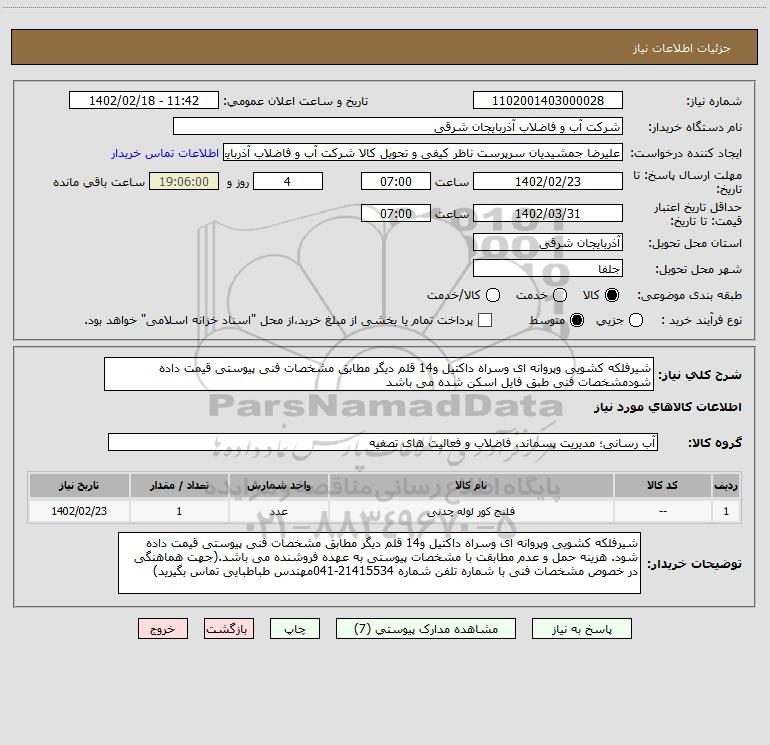Click the delivery city field جلفا

pos(548,269)
